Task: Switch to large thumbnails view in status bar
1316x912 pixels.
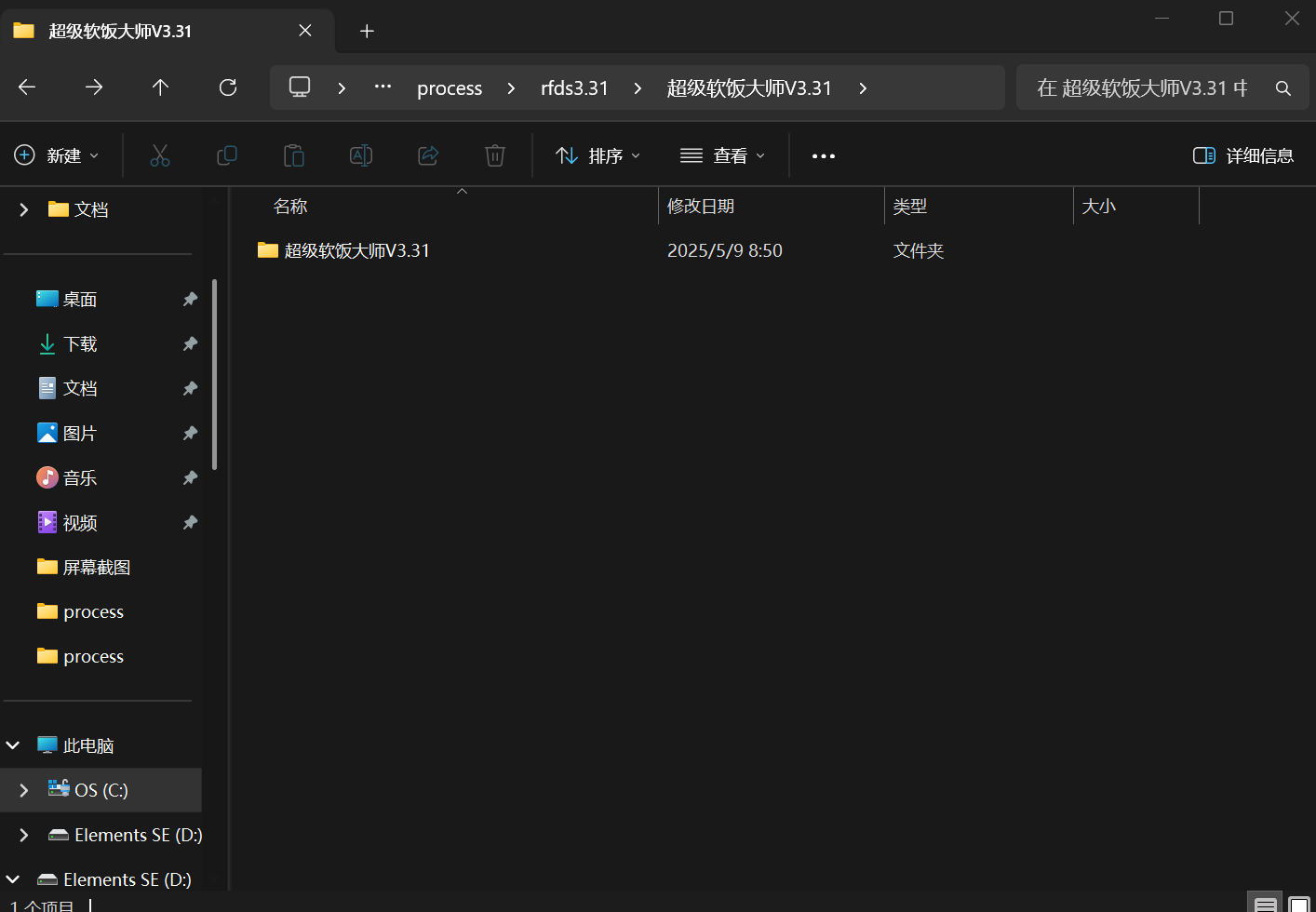Action: tap(1299, 904)
